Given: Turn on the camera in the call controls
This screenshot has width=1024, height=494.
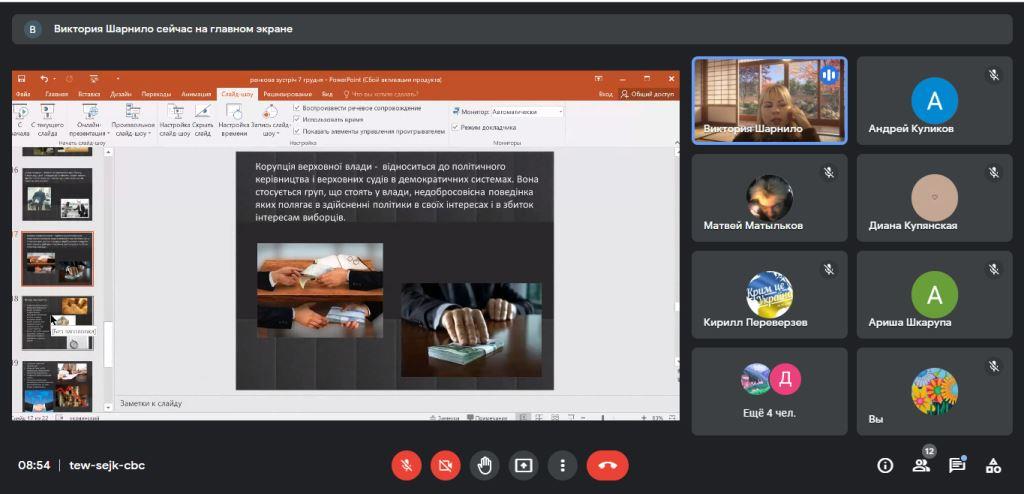Looking at the screenshot, I should coord(445,465).
